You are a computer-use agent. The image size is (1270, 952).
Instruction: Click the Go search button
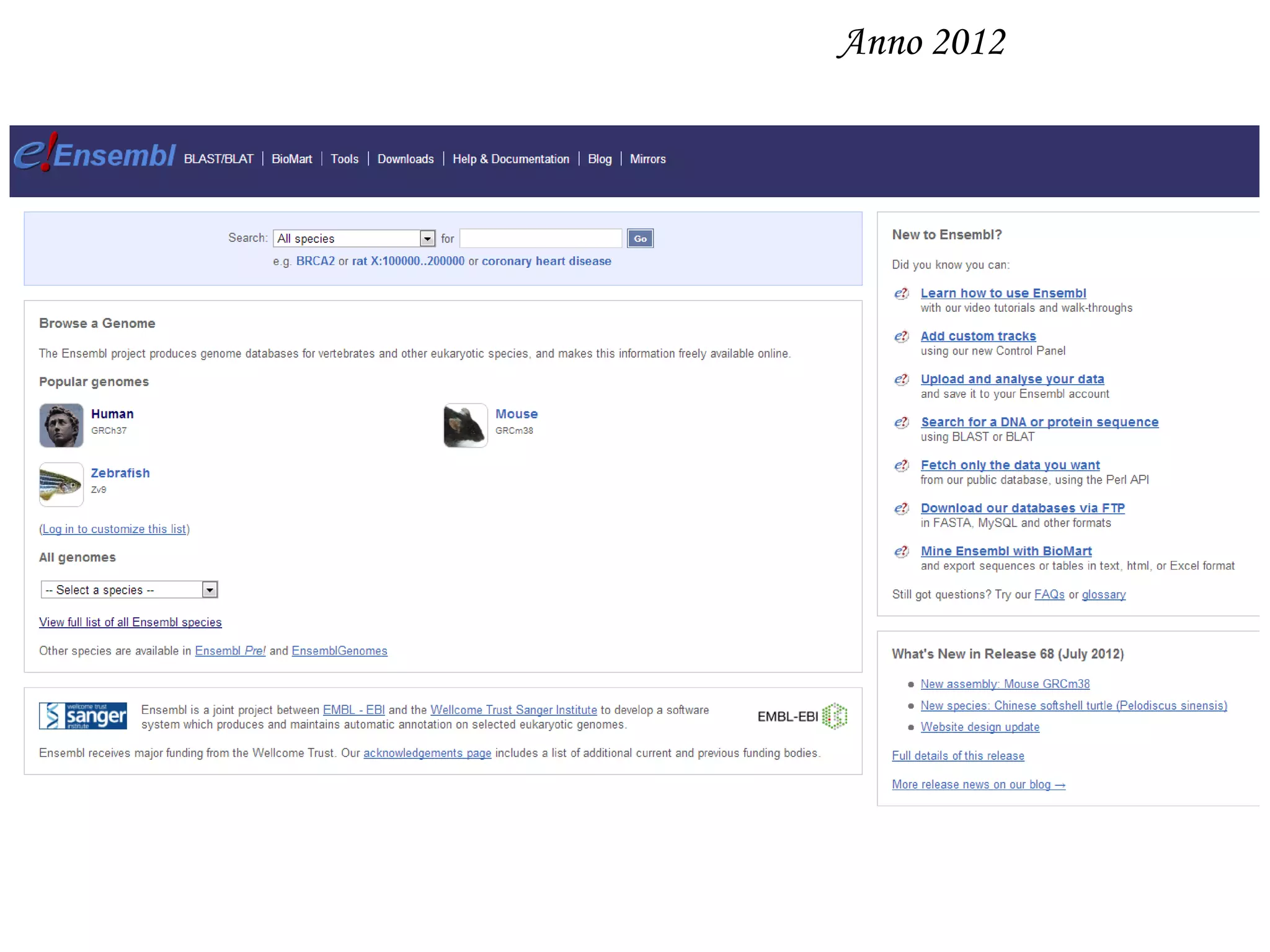pyautogui.click(x=640, y=239)
